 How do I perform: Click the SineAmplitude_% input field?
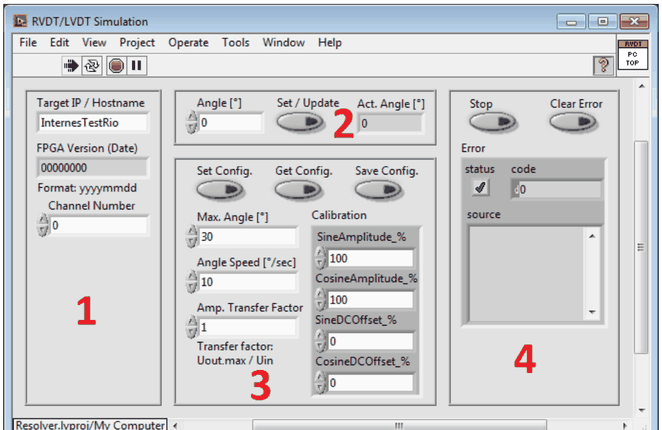pyautogui.click(x=371, y=258)
